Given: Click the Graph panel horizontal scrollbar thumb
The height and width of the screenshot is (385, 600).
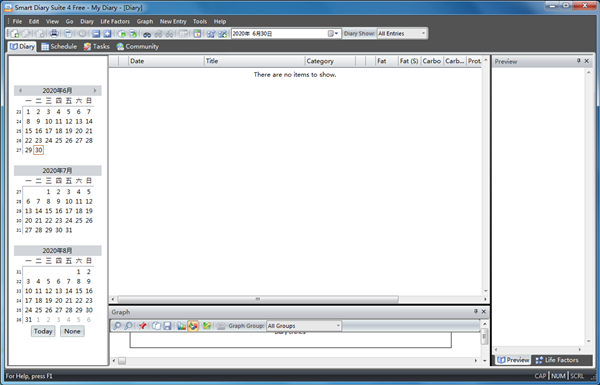Looking at the screenshot, I should tap(122, 361).
